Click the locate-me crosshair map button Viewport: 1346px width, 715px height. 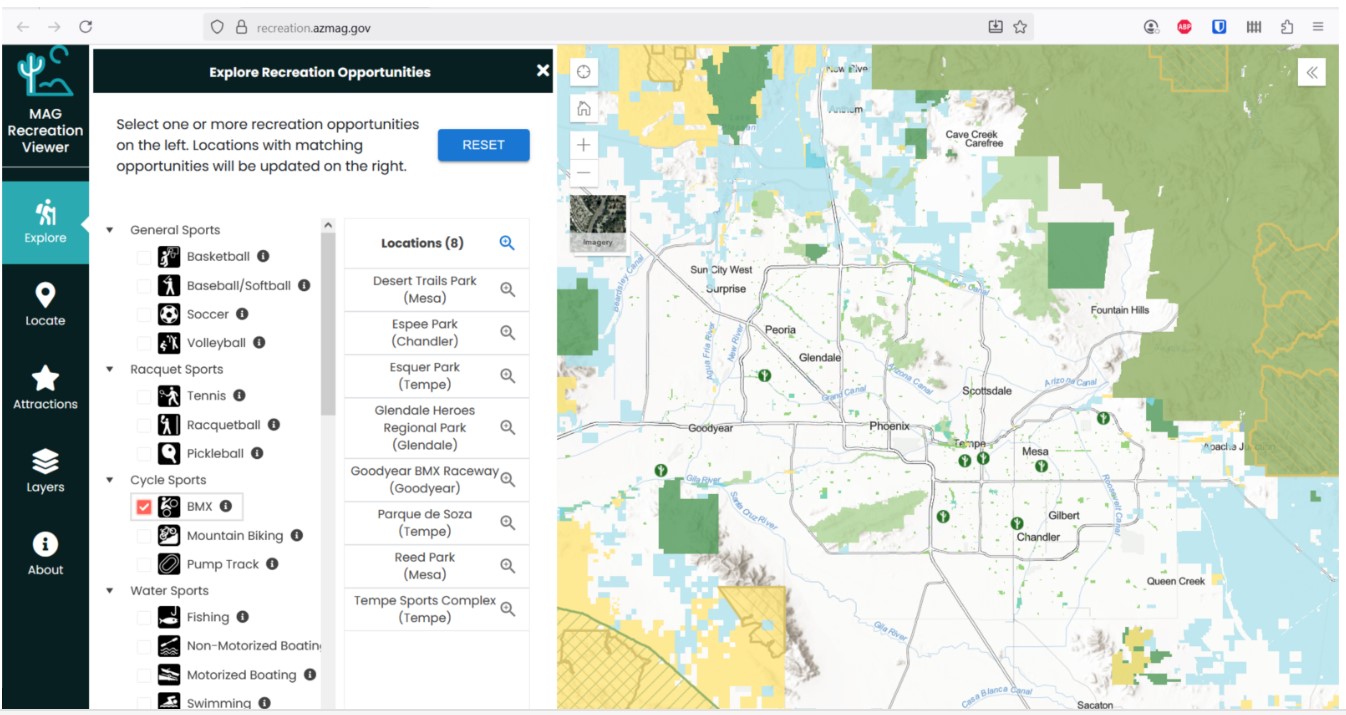[x=584, y=72]
